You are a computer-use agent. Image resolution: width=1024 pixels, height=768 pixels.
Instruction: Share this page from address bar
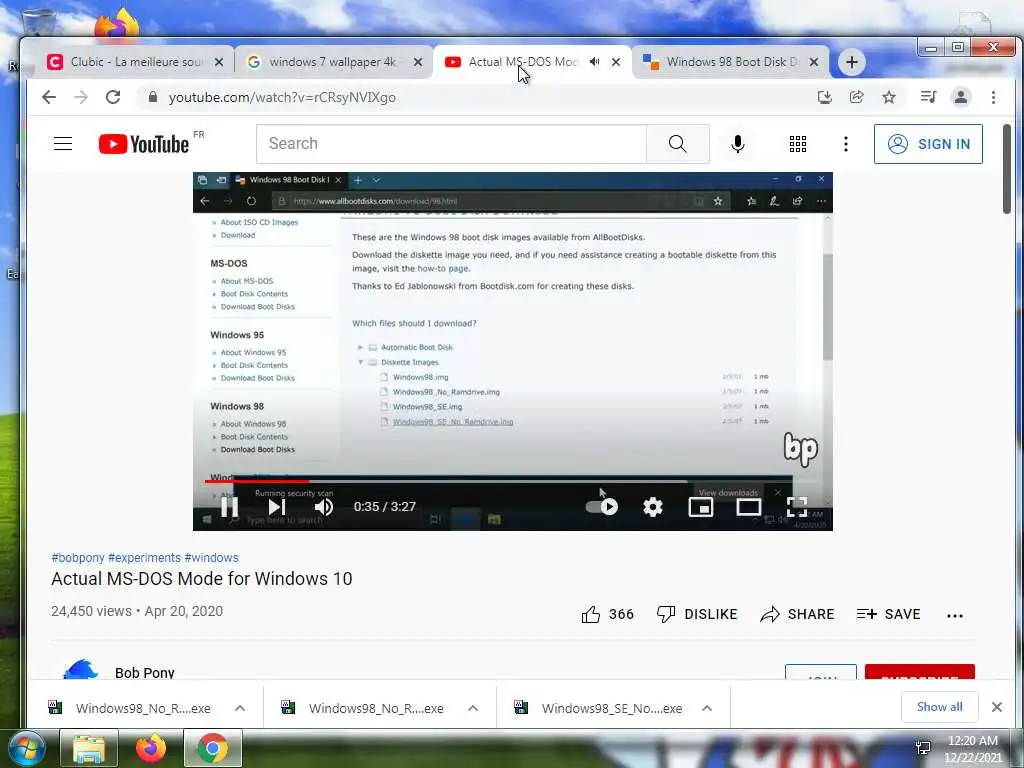(856, 97)
